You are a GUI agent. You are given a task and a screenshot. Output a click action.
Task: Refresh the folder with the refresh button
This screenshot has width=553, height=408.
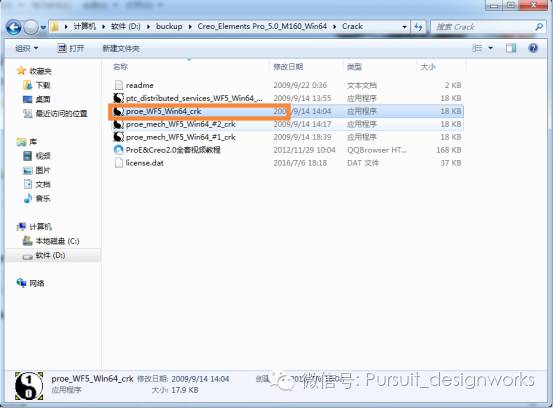coord(418,27)
